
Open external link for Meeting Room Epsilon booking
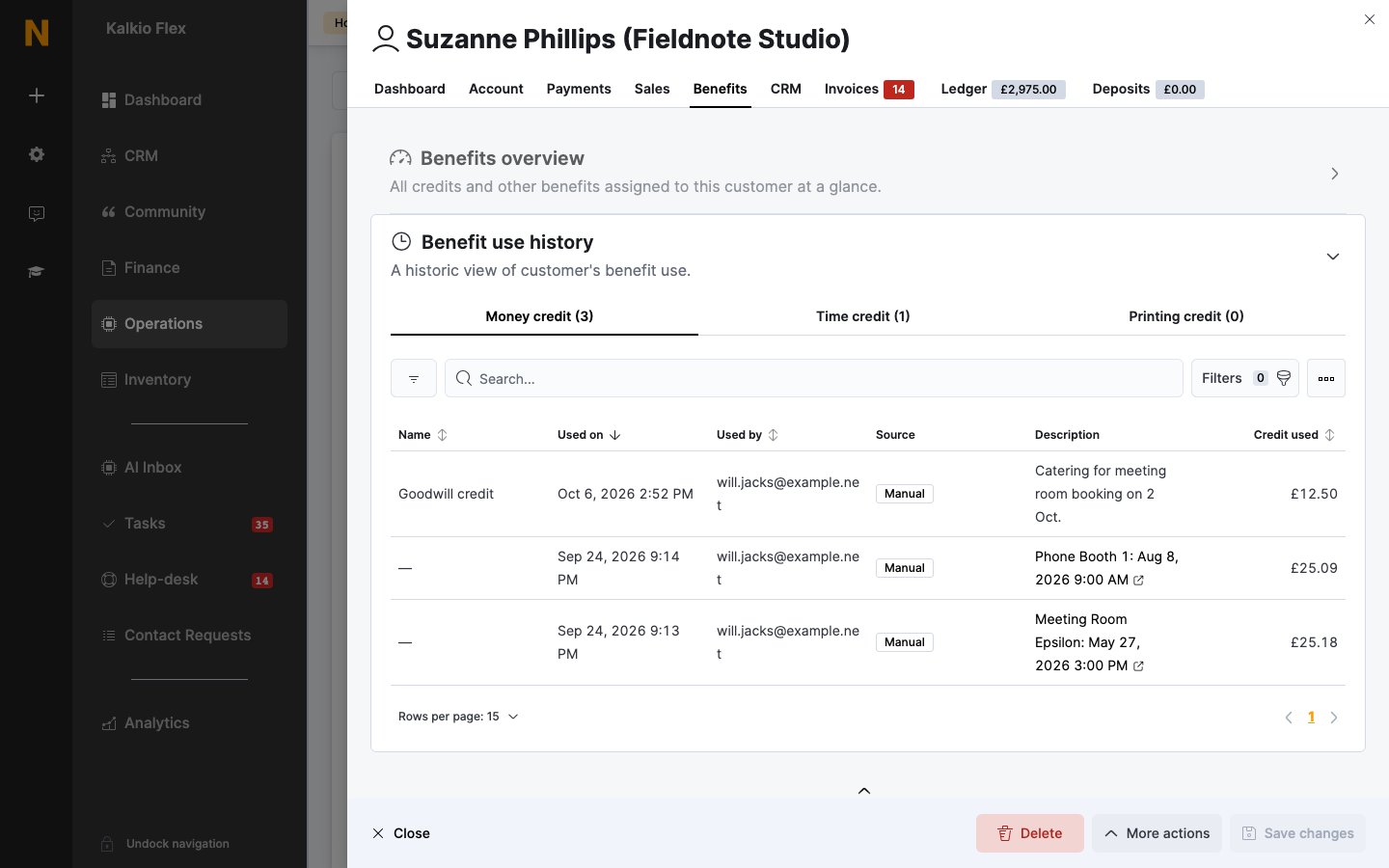pos(1138,666)
